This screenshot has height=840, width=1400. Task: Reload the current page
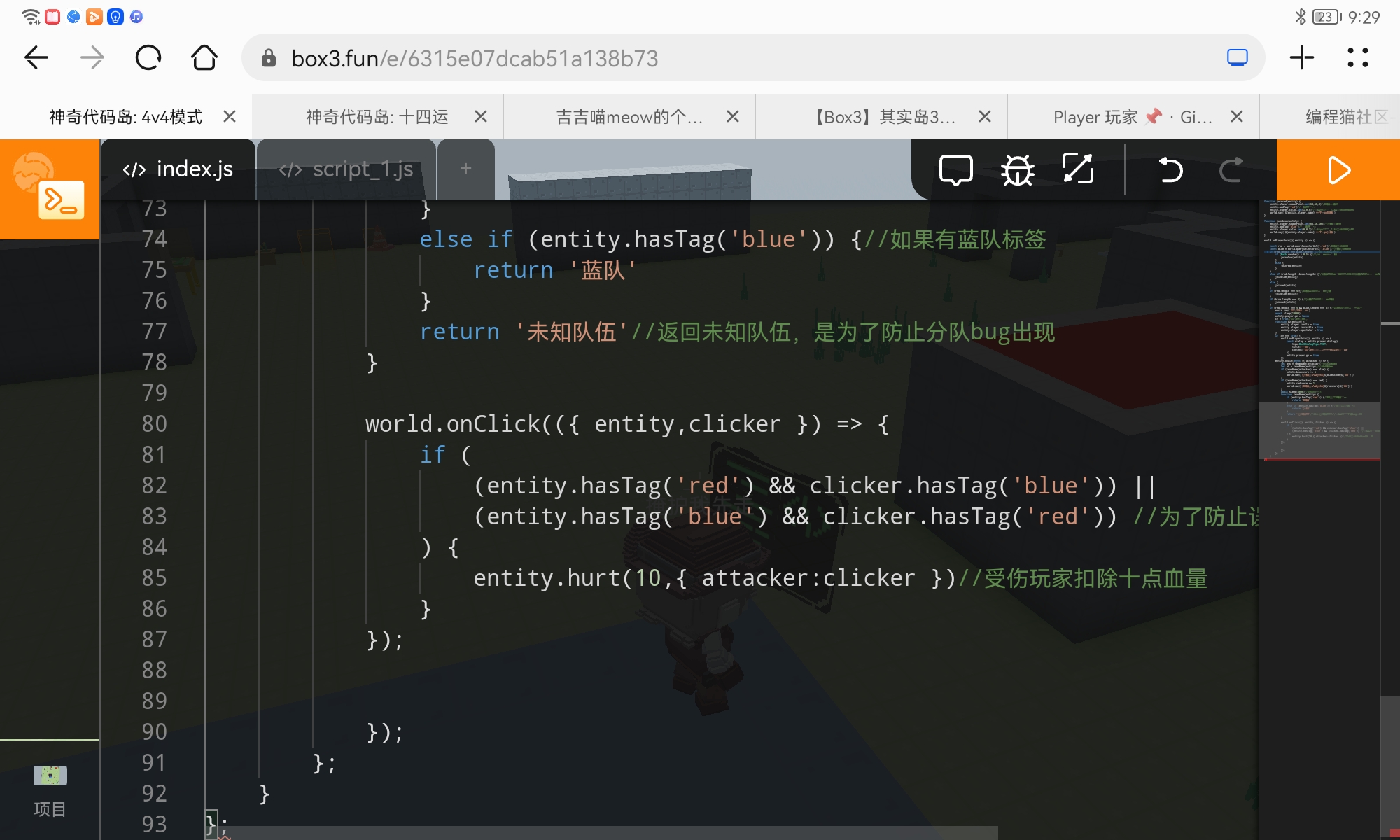click(x=148, y=58)
